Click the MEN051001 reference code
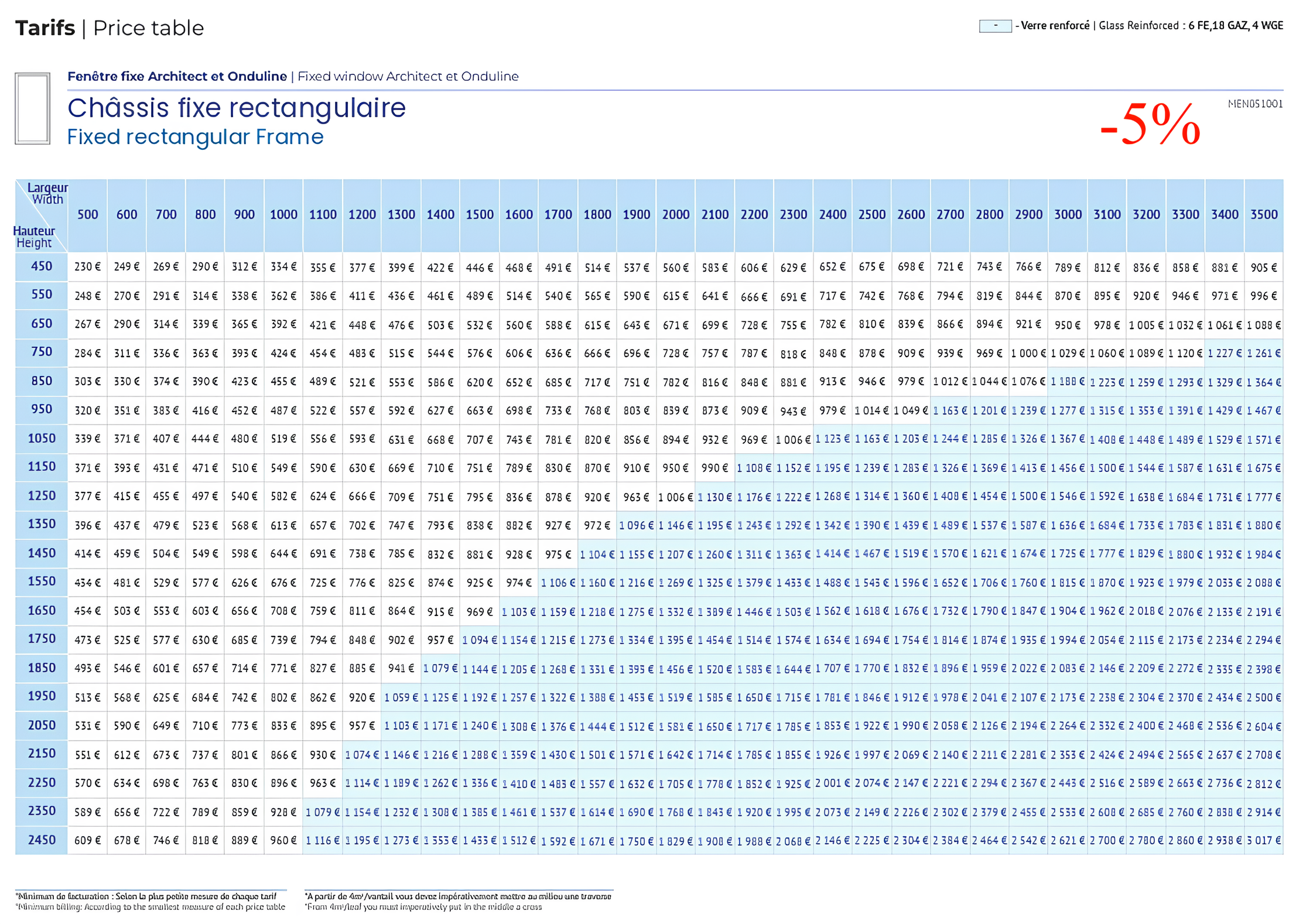 point(1254,104)
